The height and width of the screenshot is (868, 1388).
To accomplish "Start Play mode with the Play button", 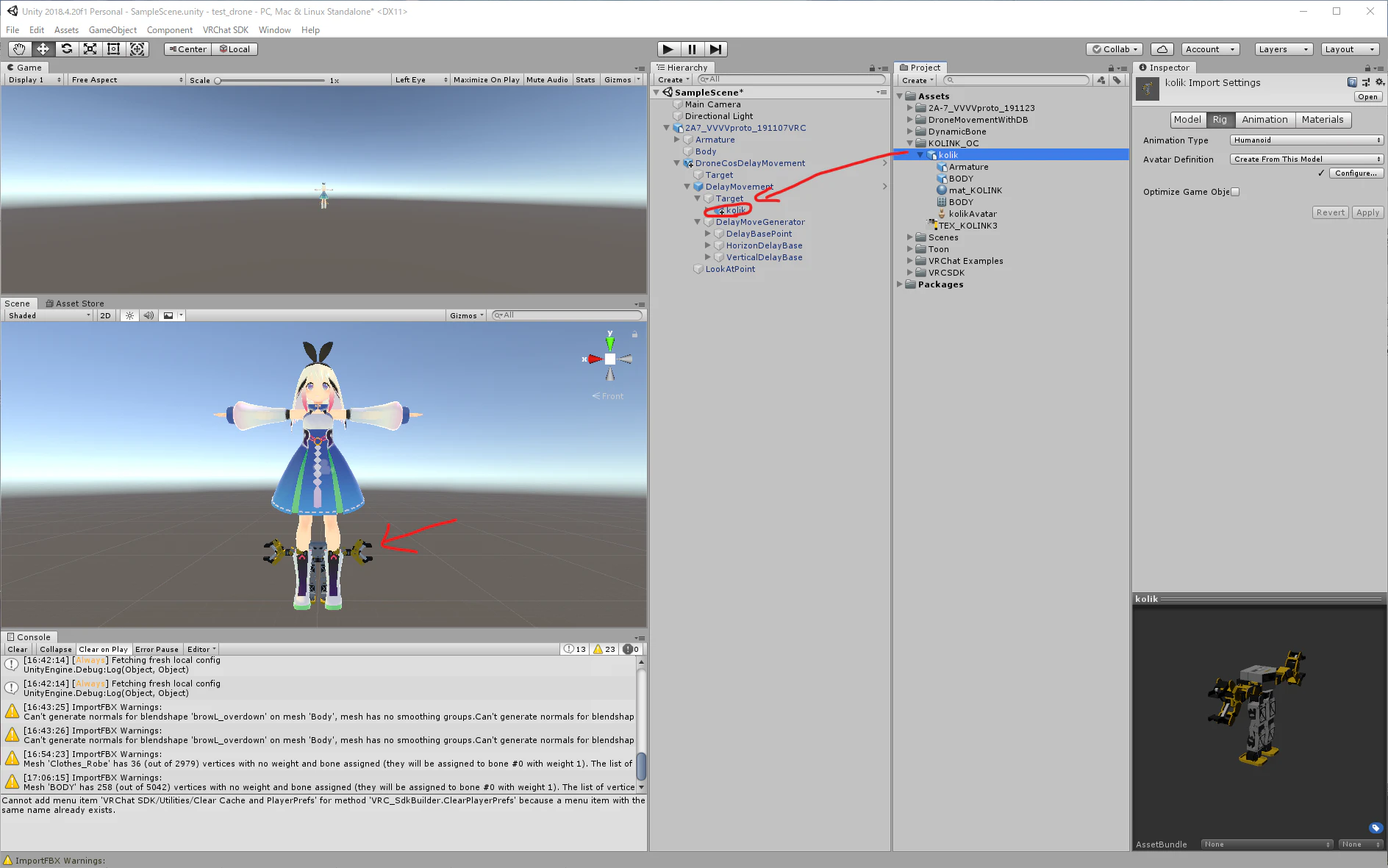I will pos(668,49).
